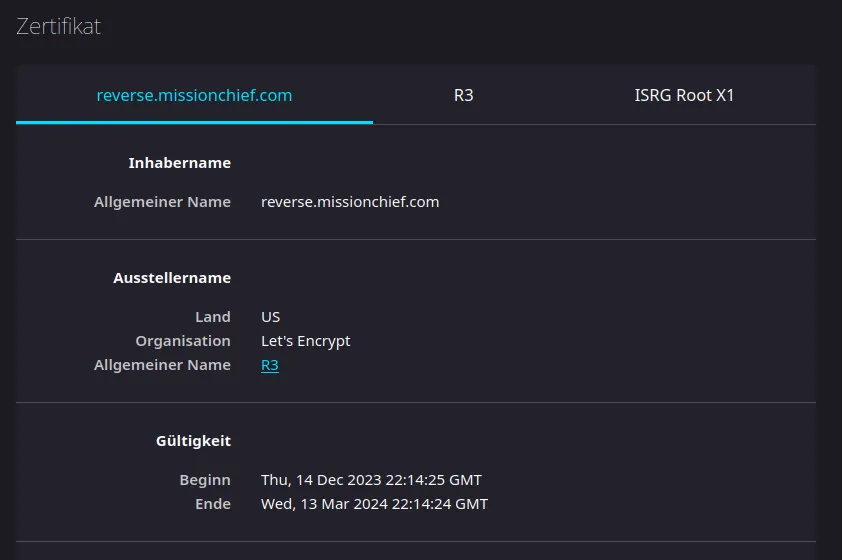Image resolution: width=842 pixels, height=560 pixels.
Task: Select the Let's Encrypt organisation value
Action: click(305, 341)
